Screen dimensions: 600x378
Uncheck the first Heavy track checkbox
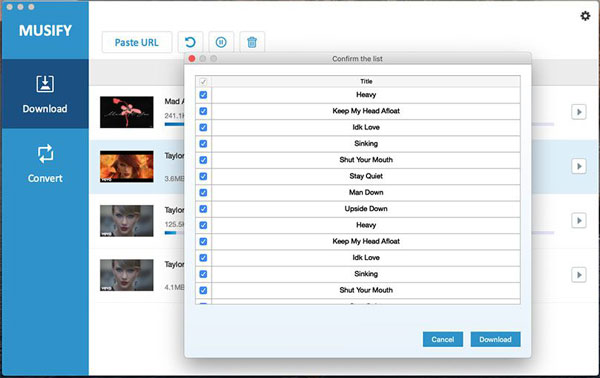(x=203, y=95)
